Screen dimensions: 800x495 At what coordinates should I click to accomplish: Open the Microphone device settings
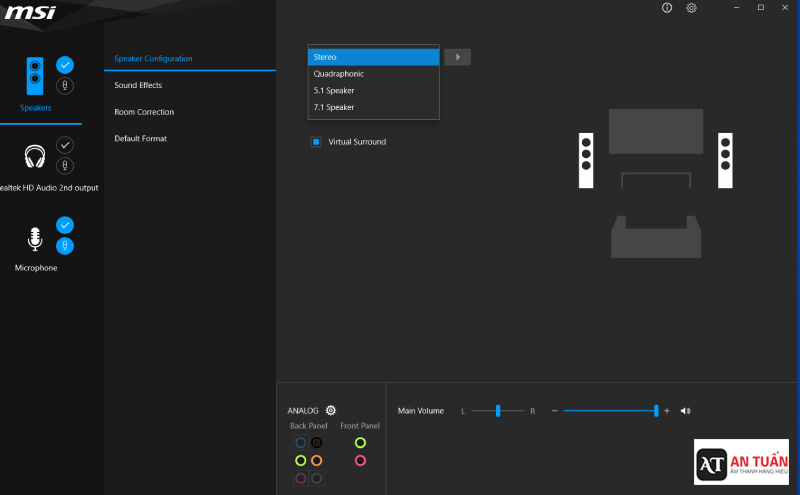(x=35, y=238)
